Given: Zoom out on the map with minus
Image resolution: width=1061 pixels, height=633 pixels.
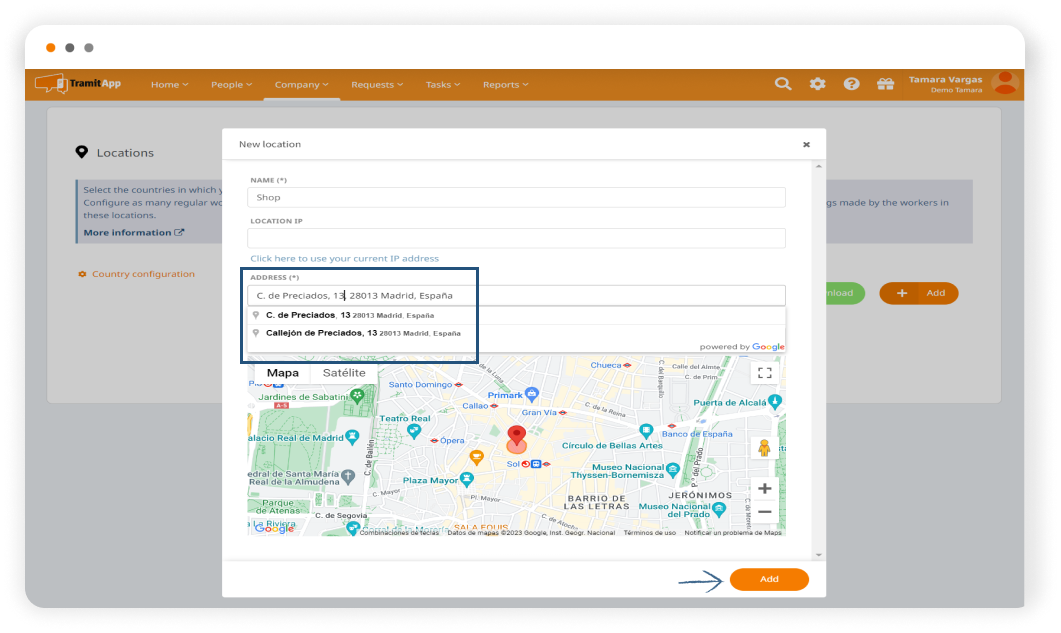Looking at the screenshot, I should click(x=765, y=512).
